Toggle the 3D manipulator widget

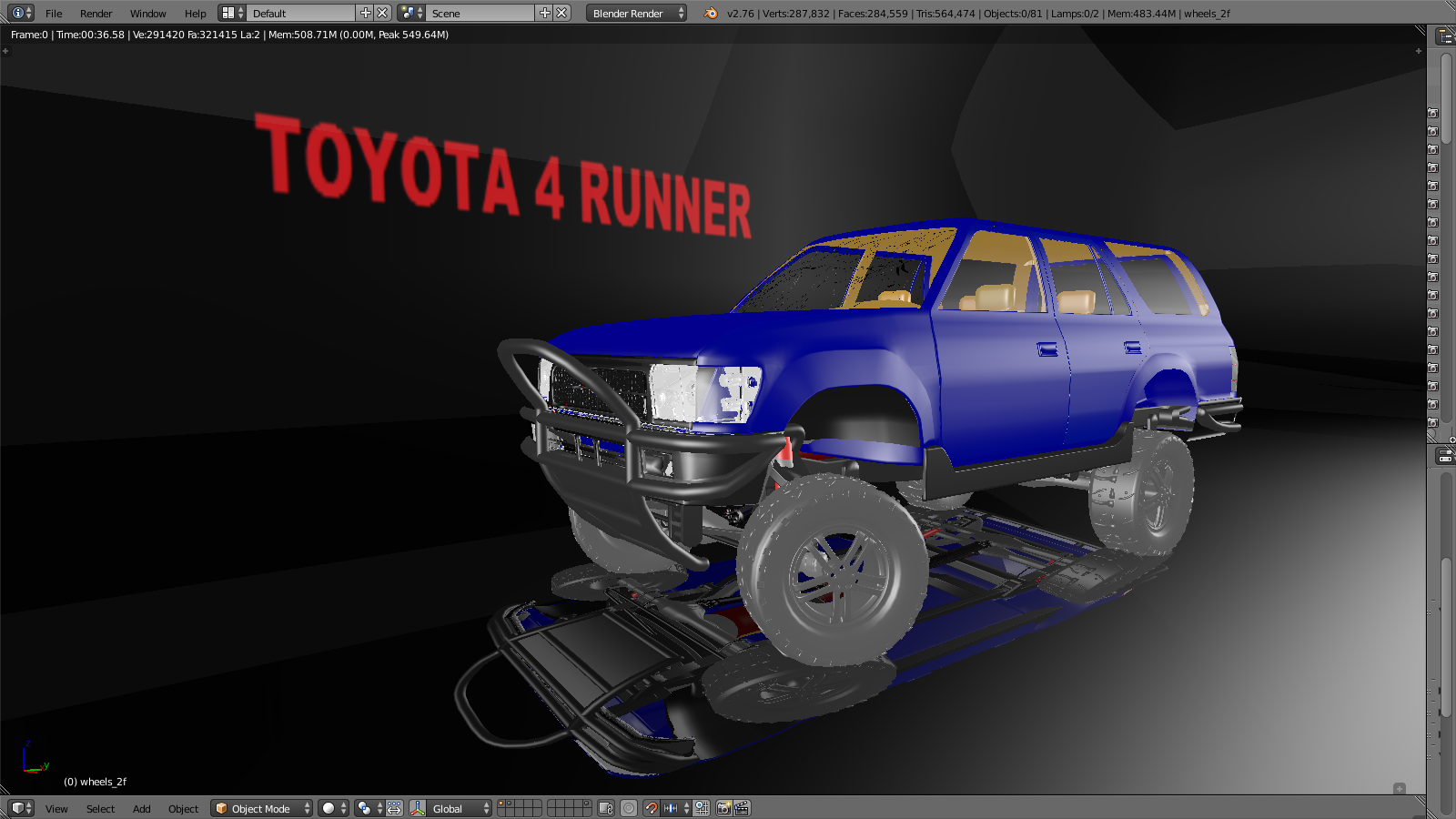coord(418,808)
